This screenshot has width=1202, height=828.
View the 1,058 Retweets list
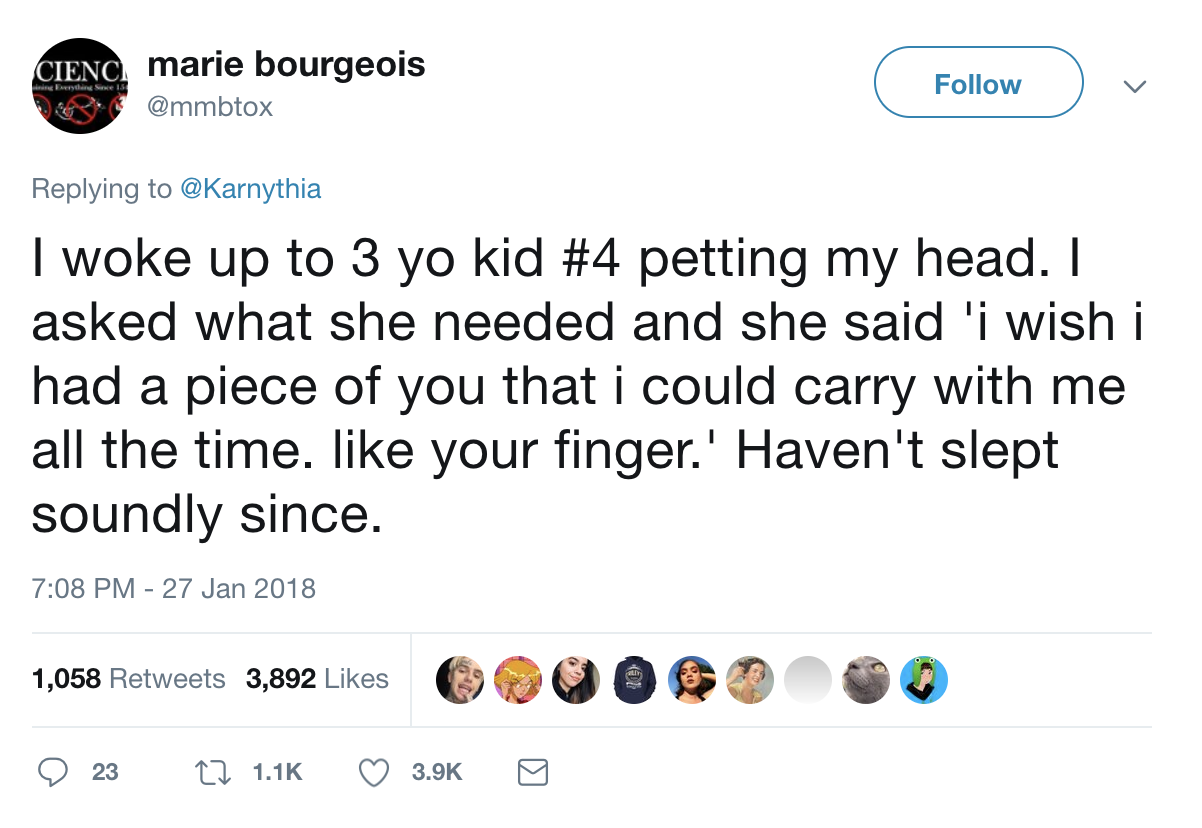coord(129,679)
